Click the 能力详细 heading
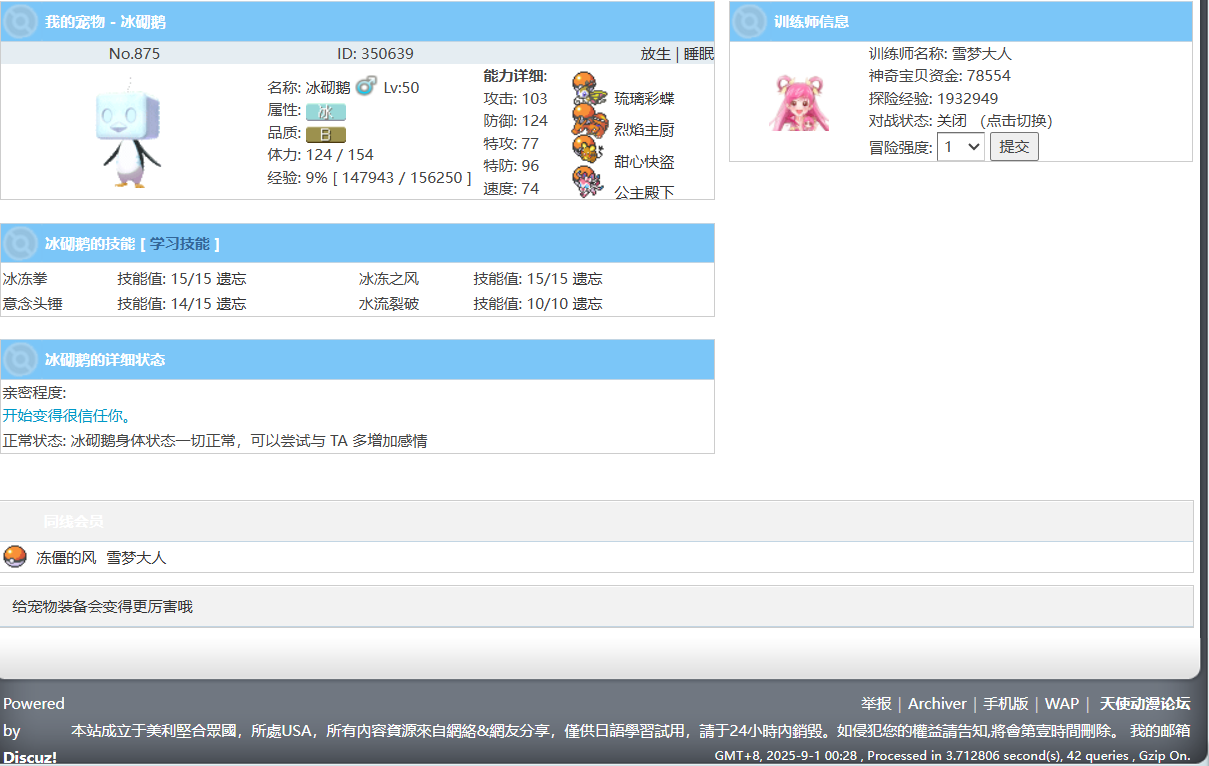The width and height of the screenshot is (1209, 766). 515,76
